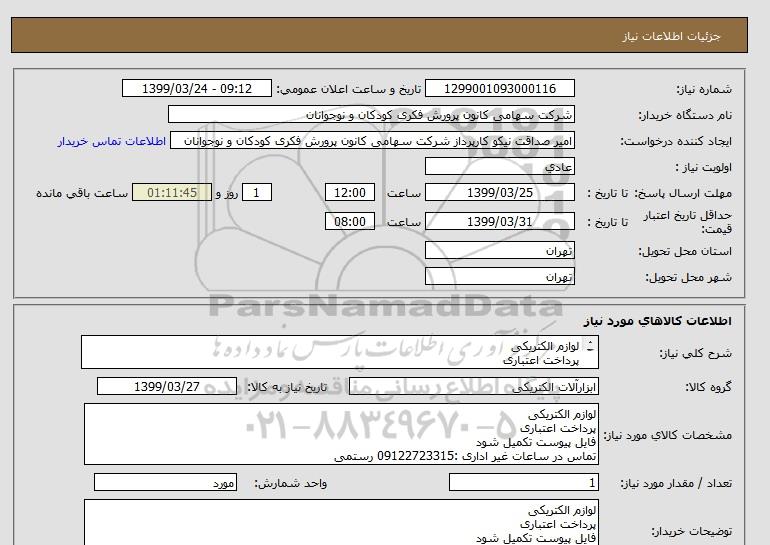Click the remaining days field showing 1
770x545 pixels.
(x=256, y=192)
